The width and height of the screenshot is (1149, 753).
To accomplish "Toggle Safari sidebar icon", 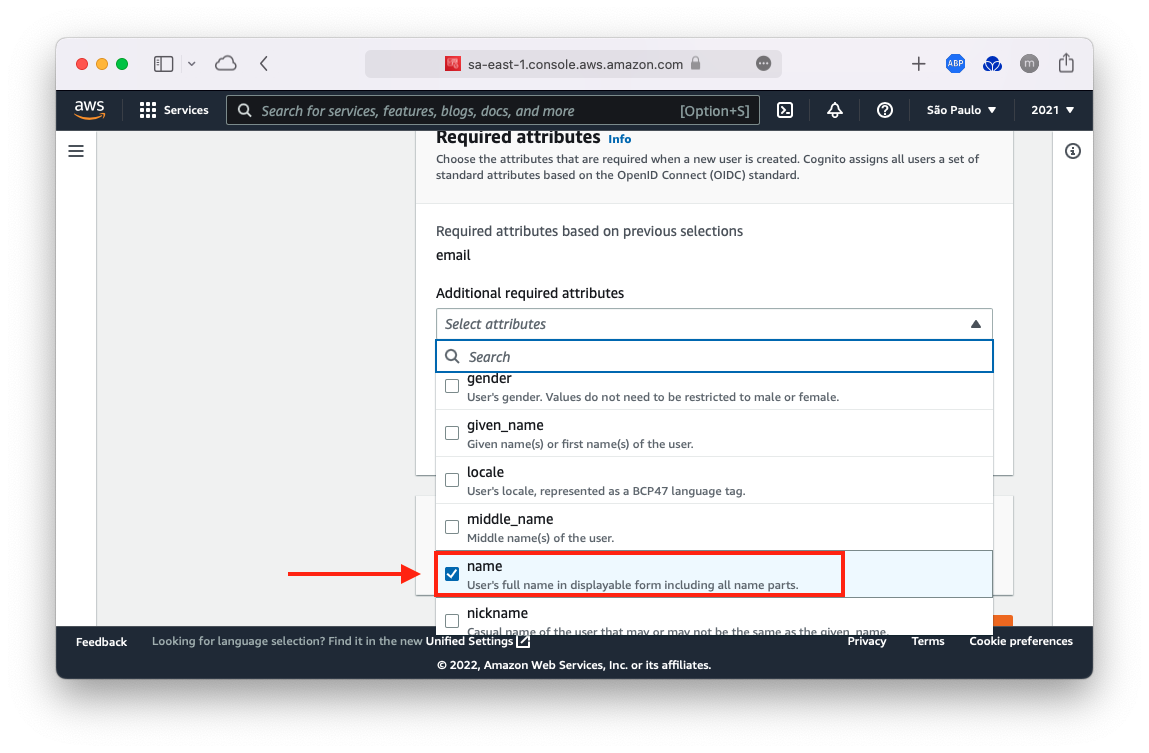I will coord(163,64).
